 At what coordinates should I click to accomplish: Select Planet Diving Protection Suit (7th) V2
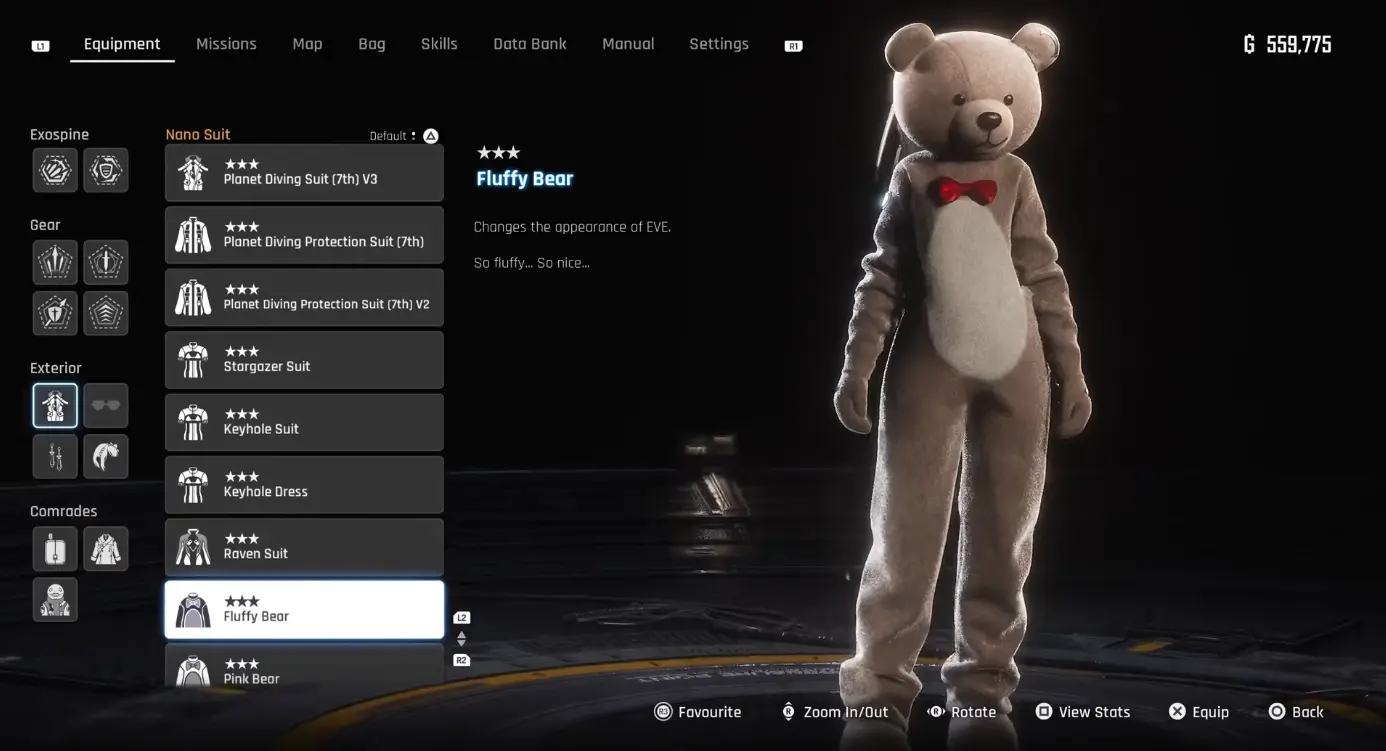pyautogui.click(x=304, y=298)
